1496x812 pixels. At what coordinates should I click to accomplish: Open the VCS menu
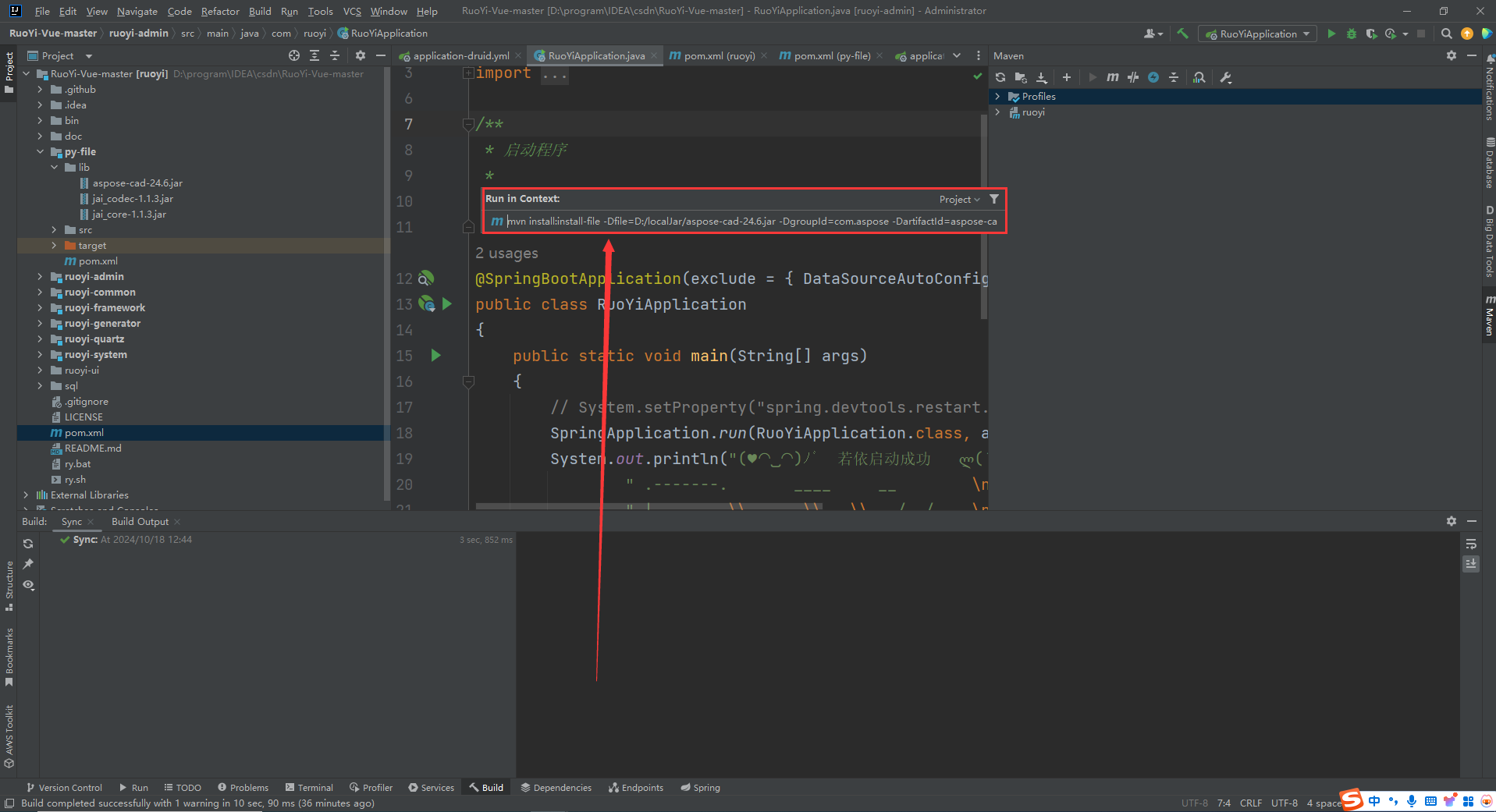pyautogui.click(x=352, y=11)
